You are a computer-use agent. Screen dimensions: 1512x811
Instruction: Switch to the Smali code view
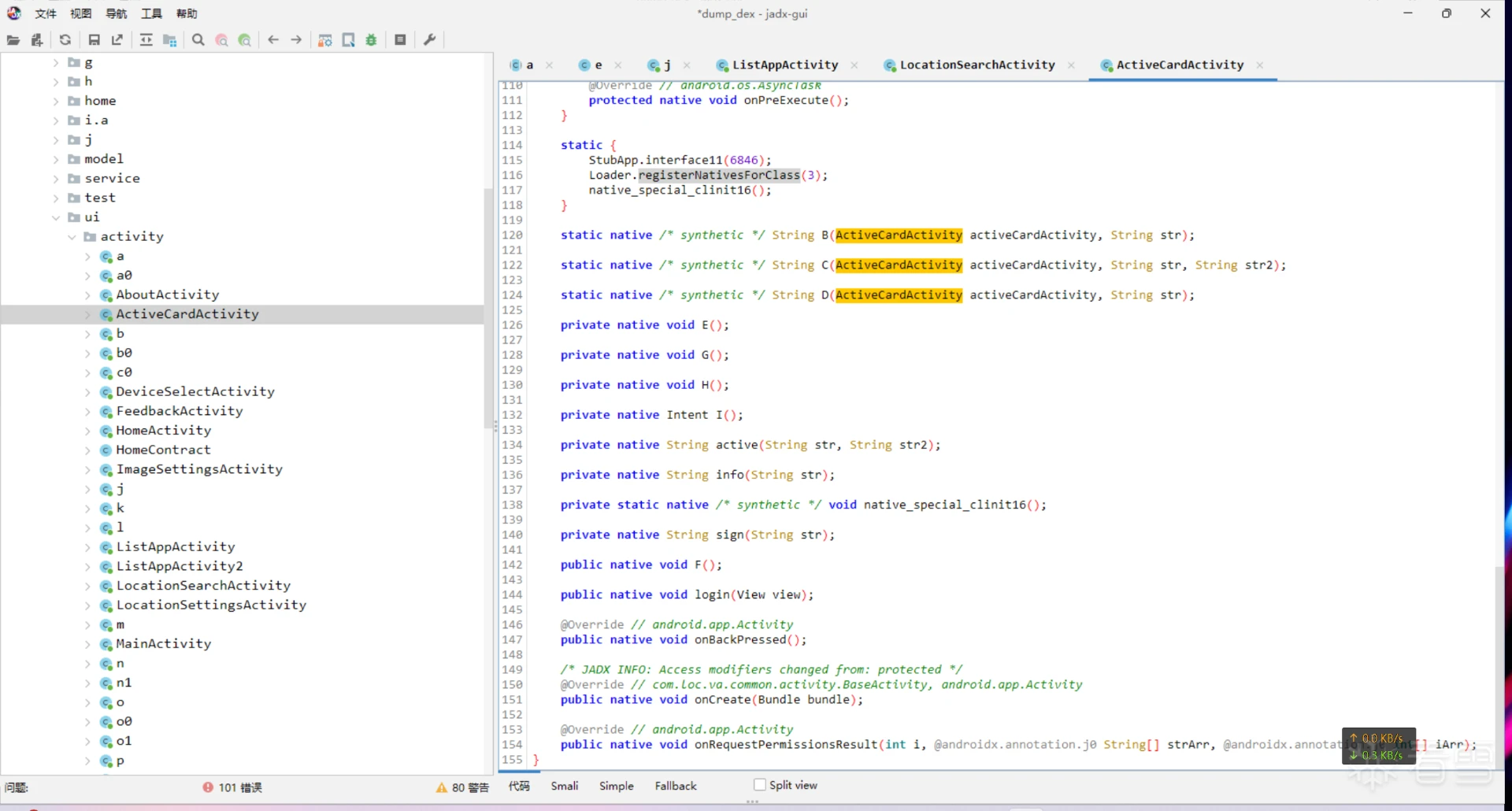click(564, 786)
